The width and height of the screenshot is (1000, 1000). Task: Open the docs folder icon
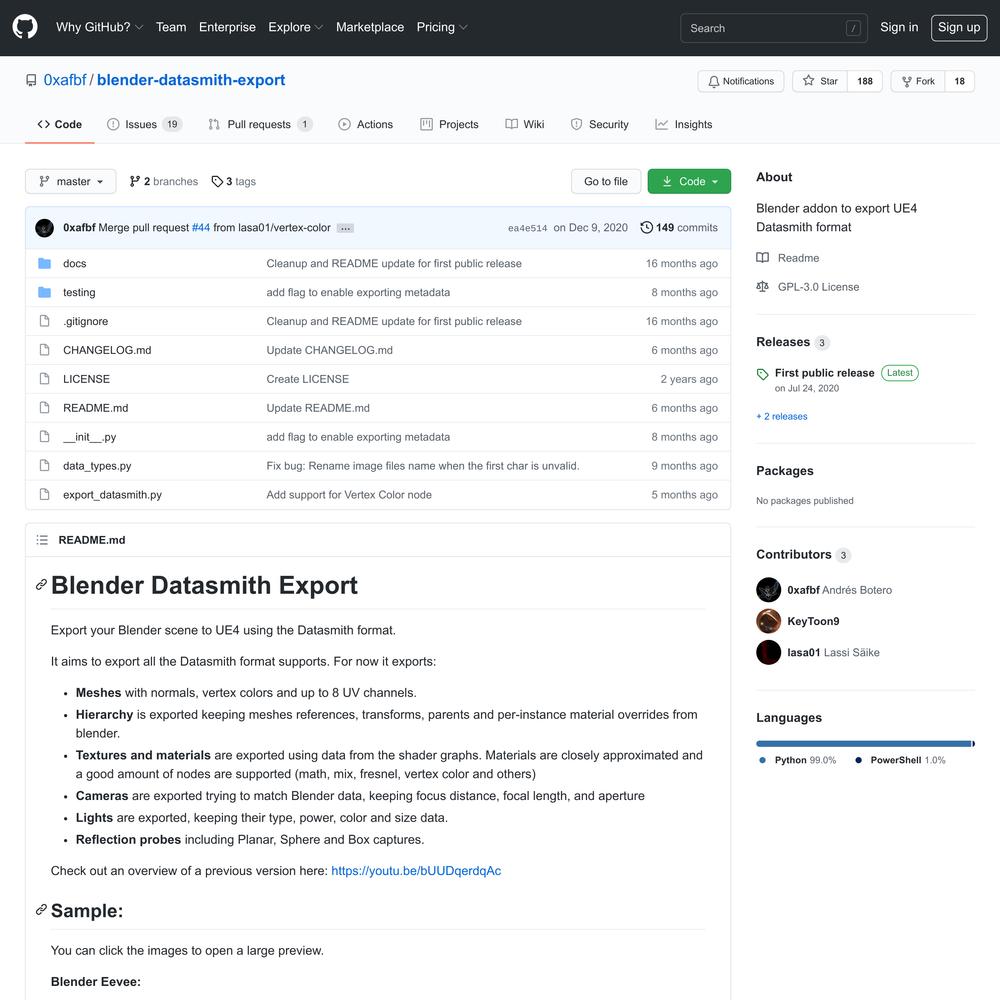click(x=44, y=263)
